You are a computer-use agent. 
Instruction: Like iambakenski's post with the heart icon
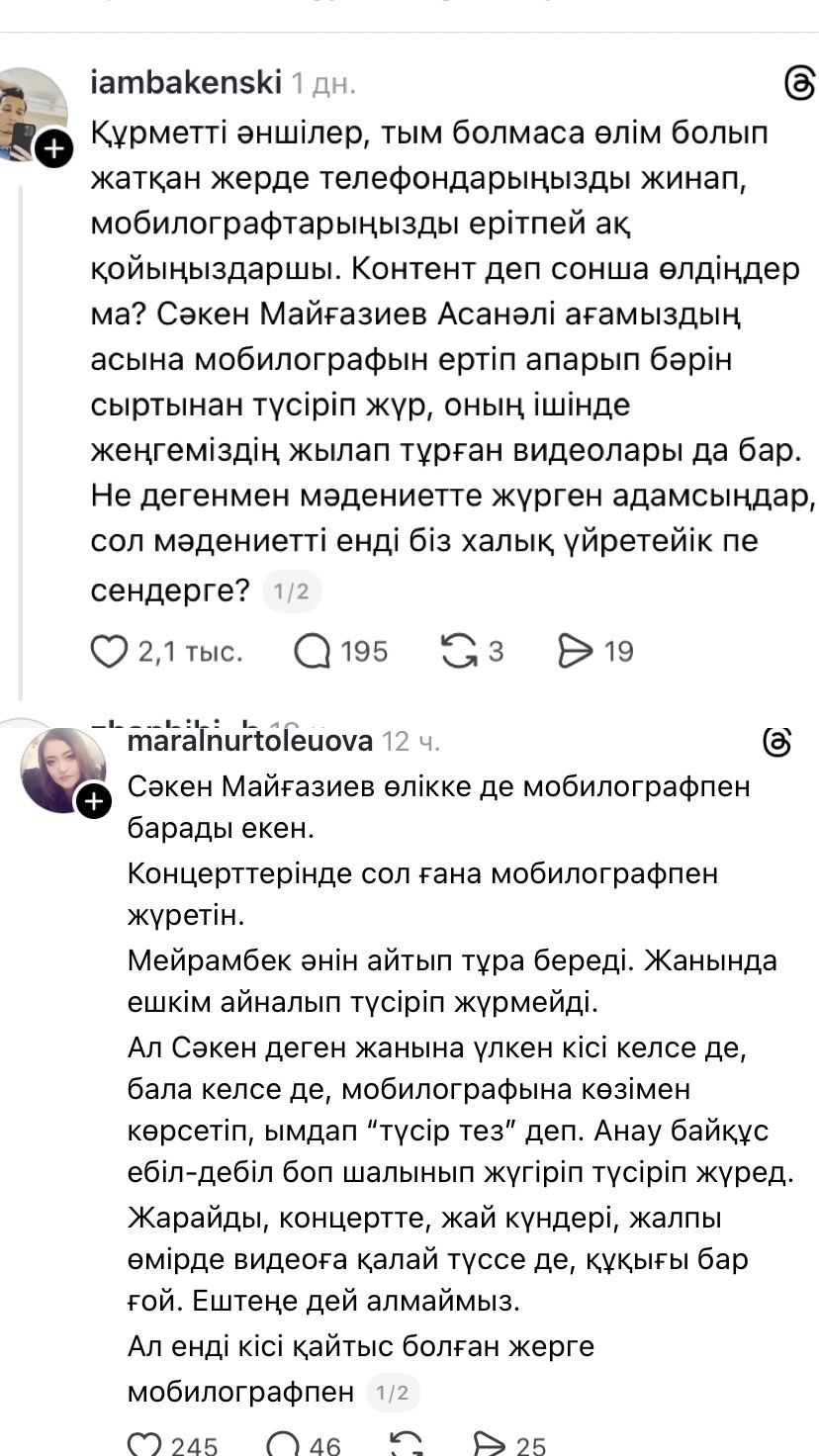point(110,651)
